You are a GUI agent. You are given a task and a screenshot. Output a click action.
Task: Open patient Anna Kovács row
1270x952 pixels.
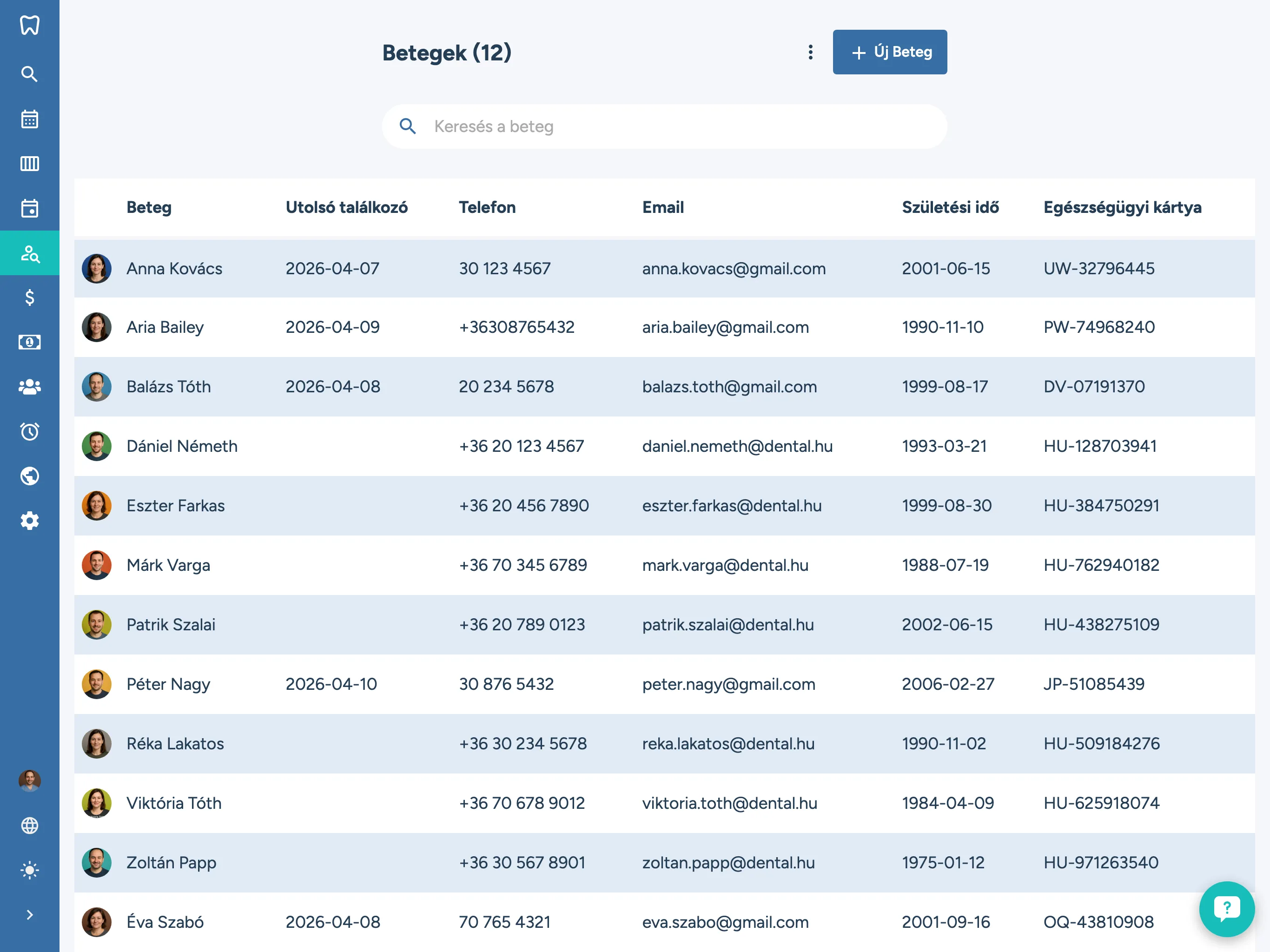click(x=174, y=269)
